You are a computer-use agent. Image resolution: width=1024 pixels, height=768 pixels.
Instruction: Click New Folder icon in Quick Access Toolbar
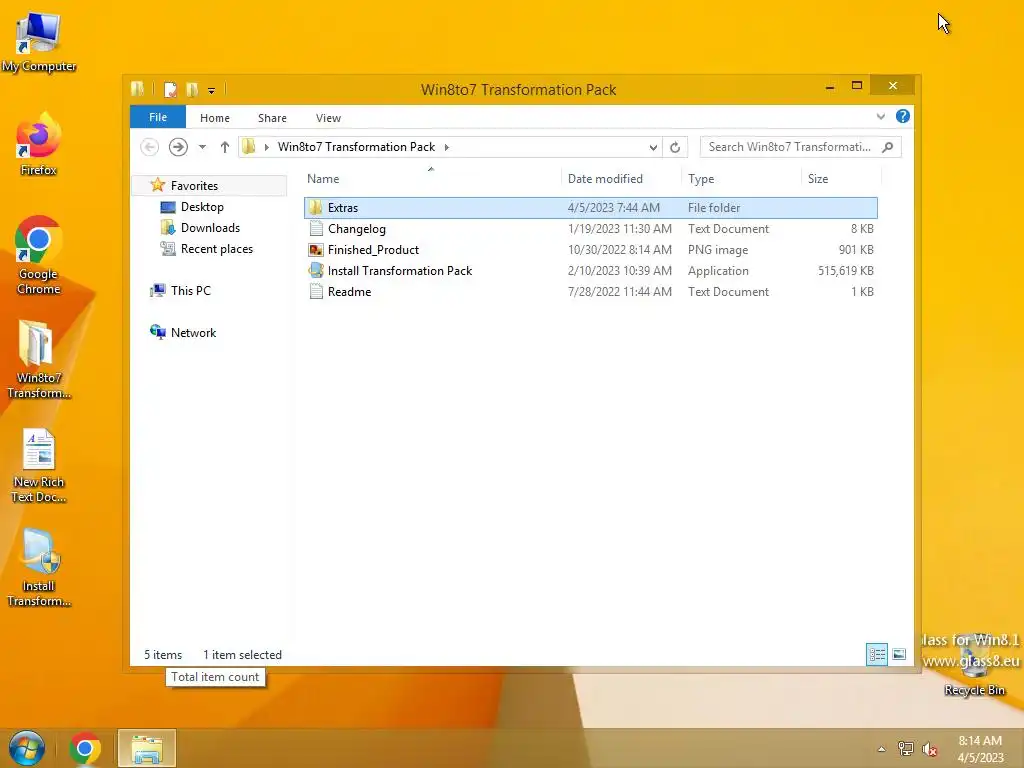tap(192, 89)
